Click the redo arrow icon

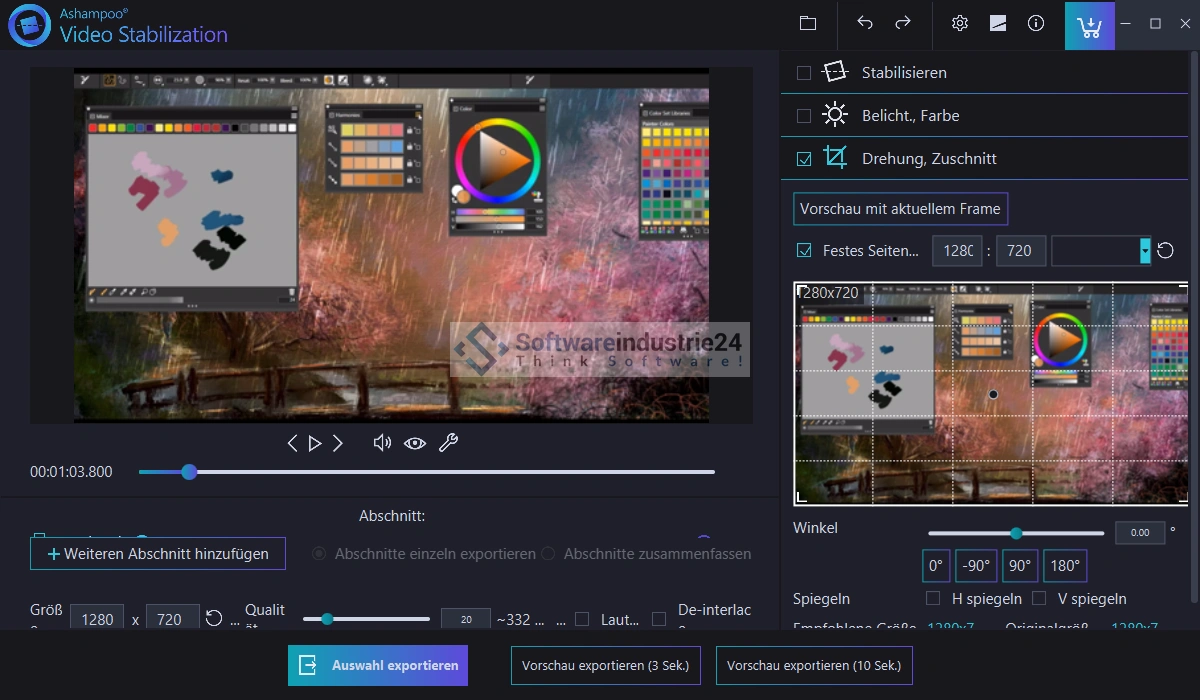(x=902, y=23)
